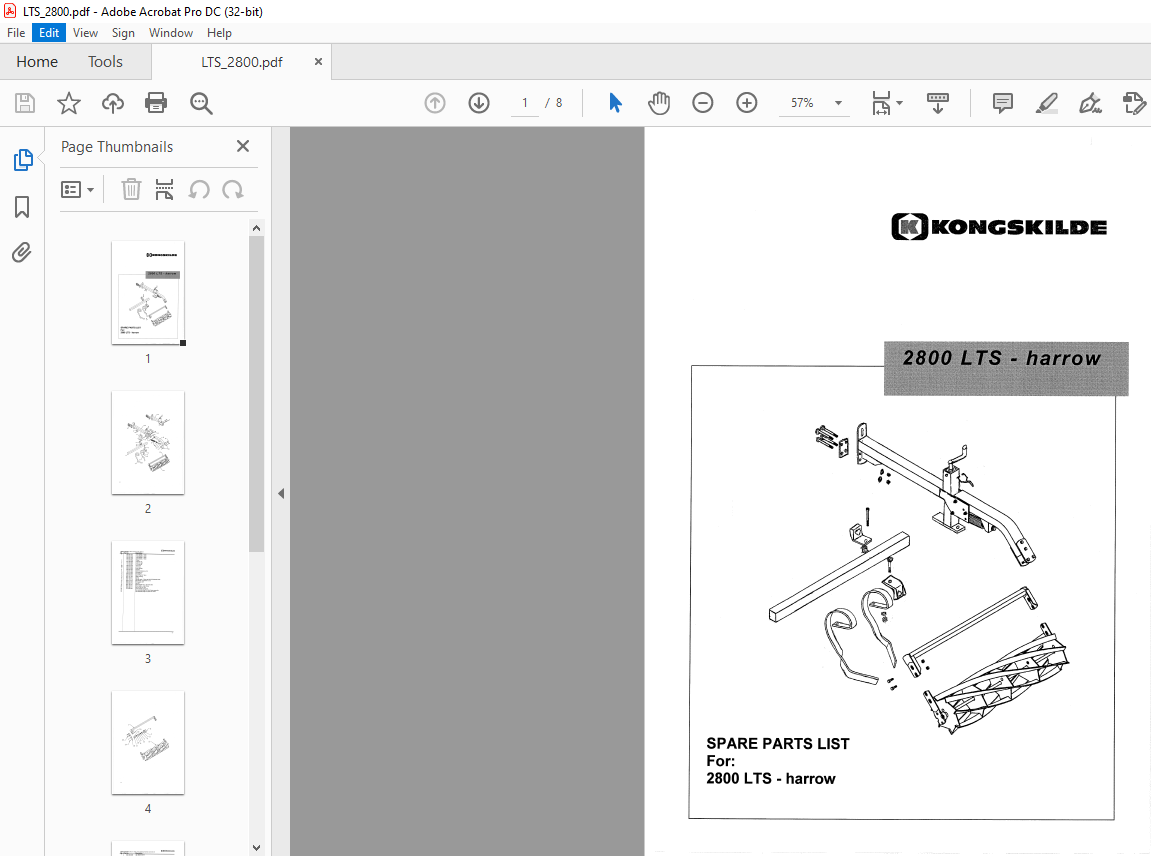Viewport: 1151px width, 856px height.
Task: Rotate page clockwise icon
Action: click(233, 190)
